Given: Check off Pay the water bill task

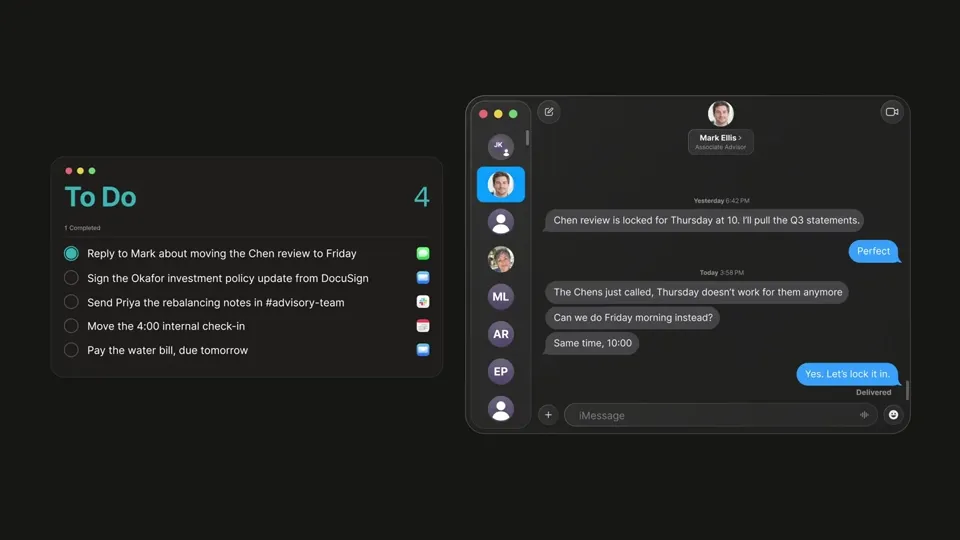Looking at the screenshot, I should pos(71,350).
